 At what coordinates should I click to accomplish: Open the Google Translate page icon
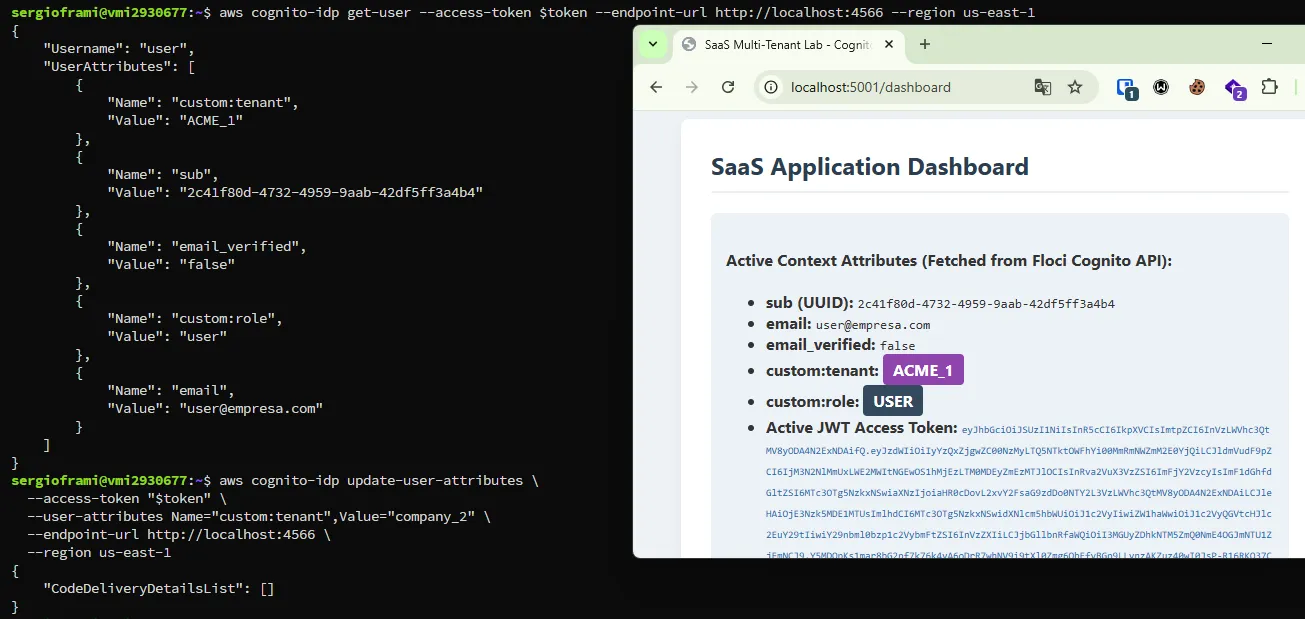[x=1043, y=87]
